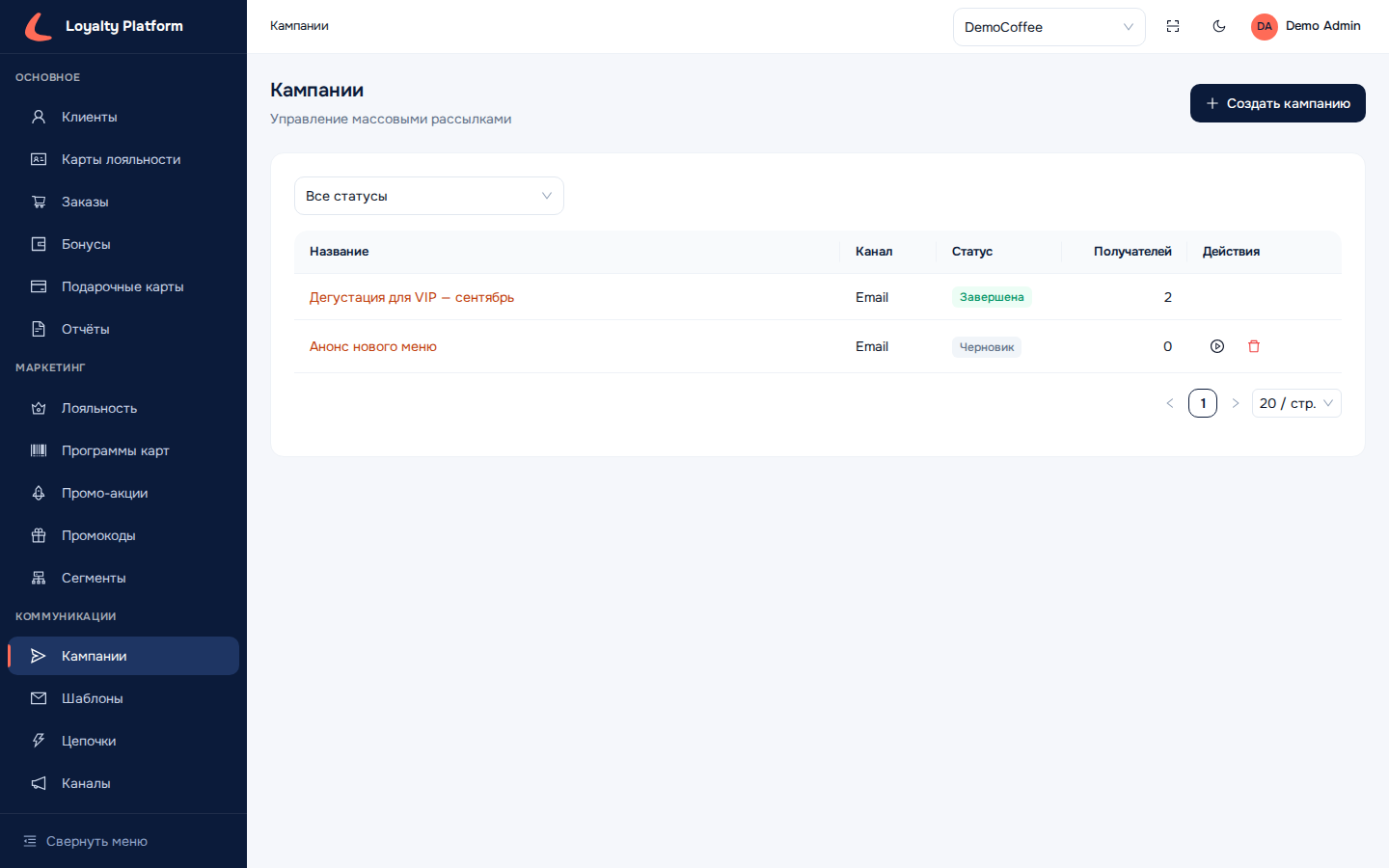1389x868 pixels.
Task: Click the Сегменты cluster icon
Action: point(39,578)
